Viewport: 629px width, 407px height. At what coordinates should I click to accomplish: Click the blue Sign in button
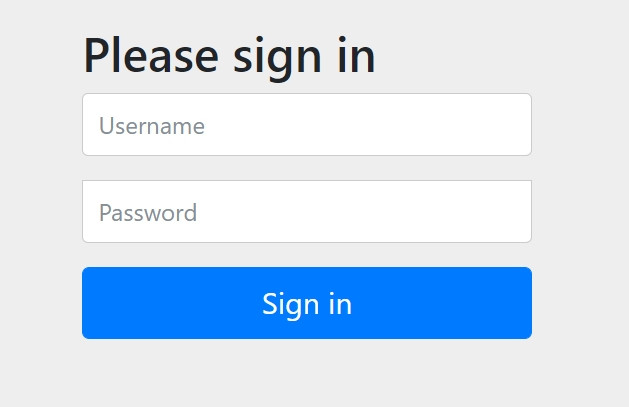(307, 303)
